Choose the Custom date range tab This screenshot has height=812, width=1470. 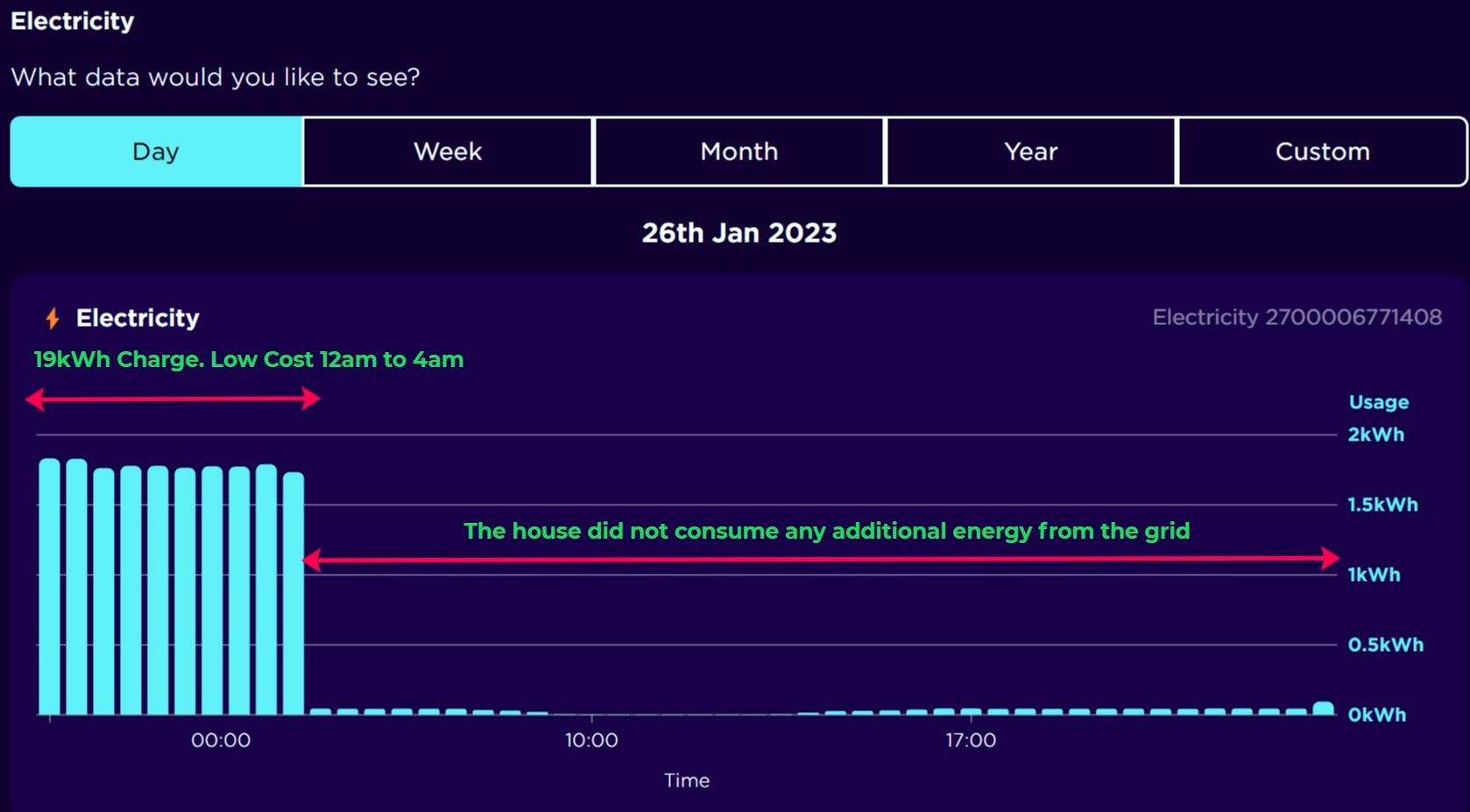(x=1323, y=152)
